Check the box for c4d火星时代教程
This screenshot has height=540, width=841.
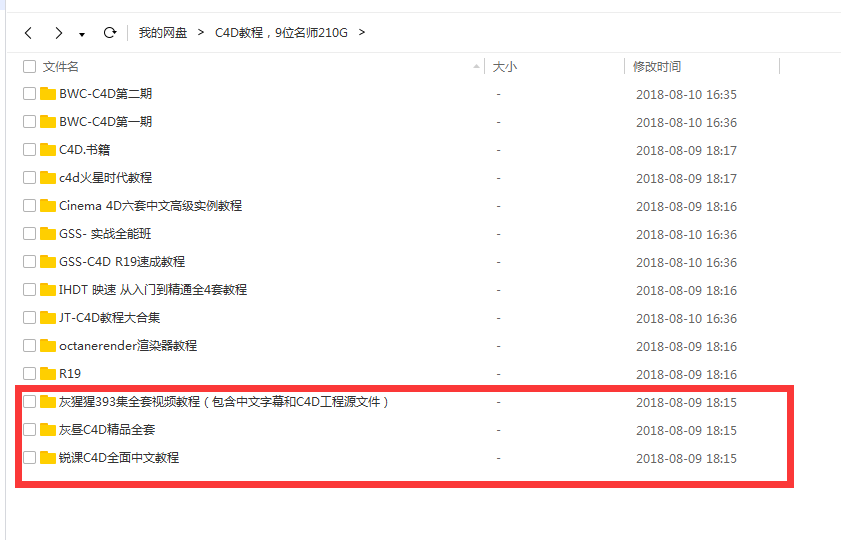pos(29,177)
